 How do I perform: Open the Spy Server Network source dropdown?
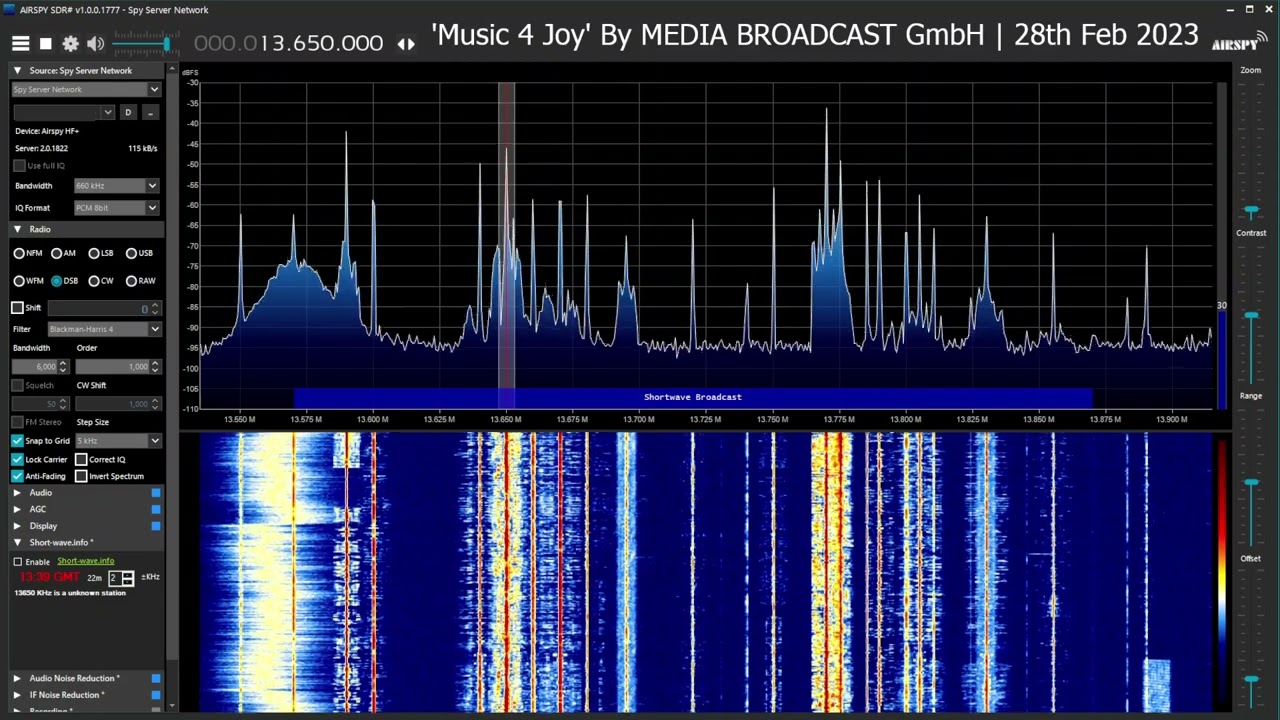(x=86, y=89)
